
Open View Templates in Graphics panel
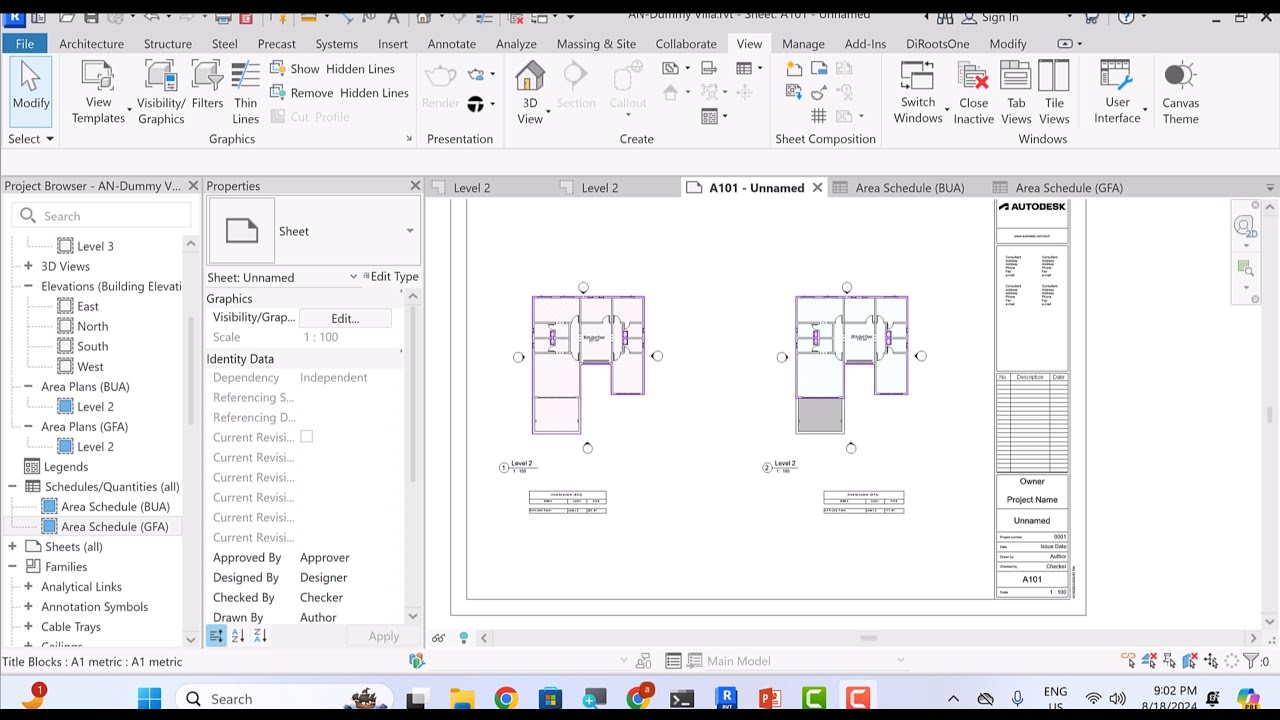[x=98, y=92]
